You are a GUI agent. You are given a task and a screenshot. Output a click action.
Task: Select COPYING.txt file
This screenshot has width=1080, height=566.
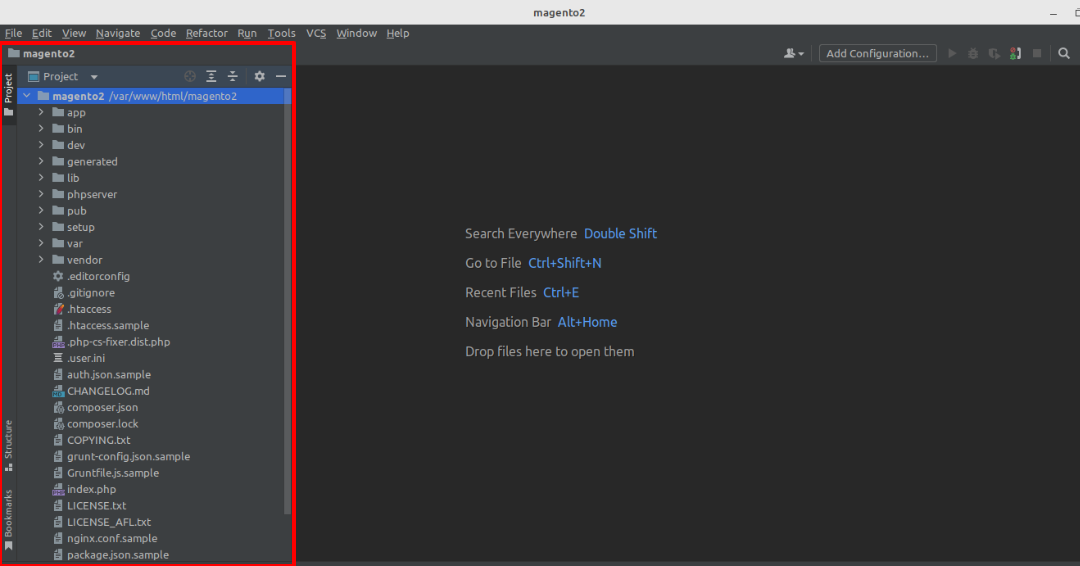tap(98, 441)
